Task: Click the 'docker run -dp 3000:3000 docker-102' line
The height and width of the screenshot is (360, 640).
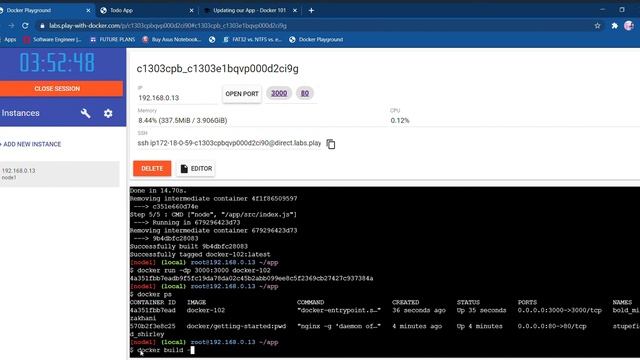Action: click(x=200, y=270)
